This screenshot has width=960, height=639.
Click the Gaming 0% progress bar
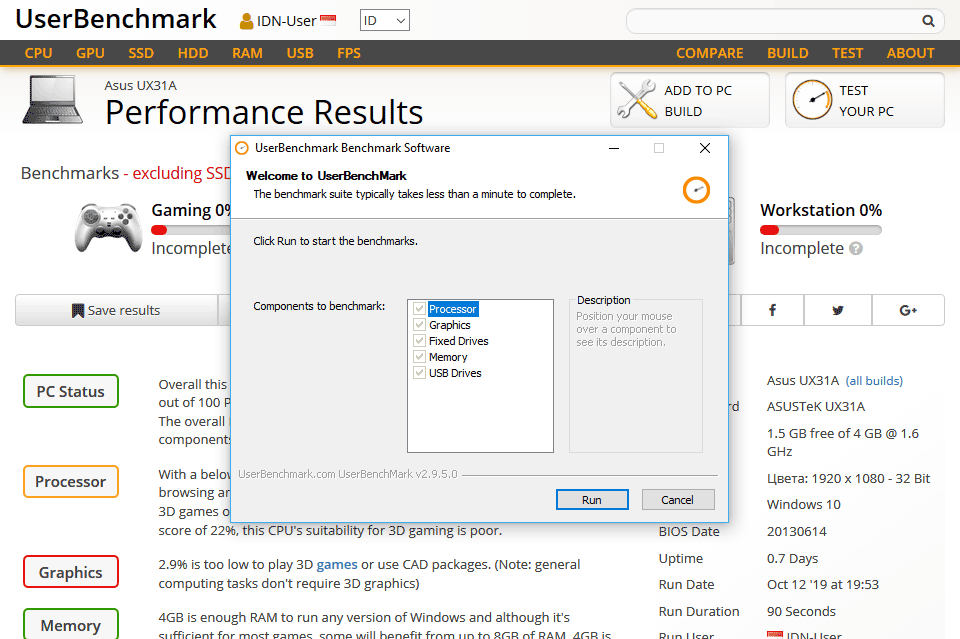point(190,230)
